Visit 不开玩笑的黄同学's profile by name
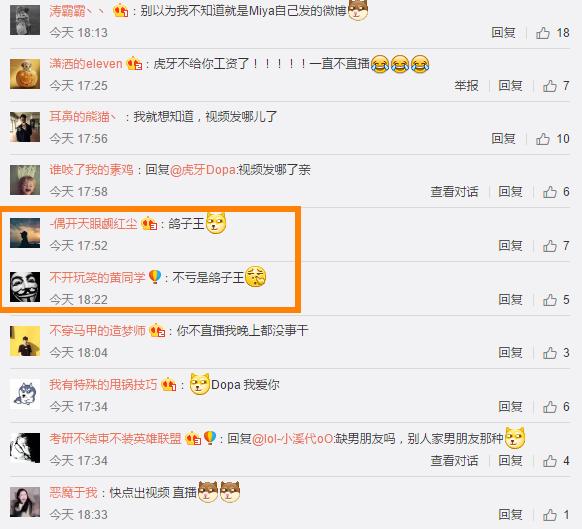The width and height of the screenshot is (582, 529). click(x=97, y=277)
